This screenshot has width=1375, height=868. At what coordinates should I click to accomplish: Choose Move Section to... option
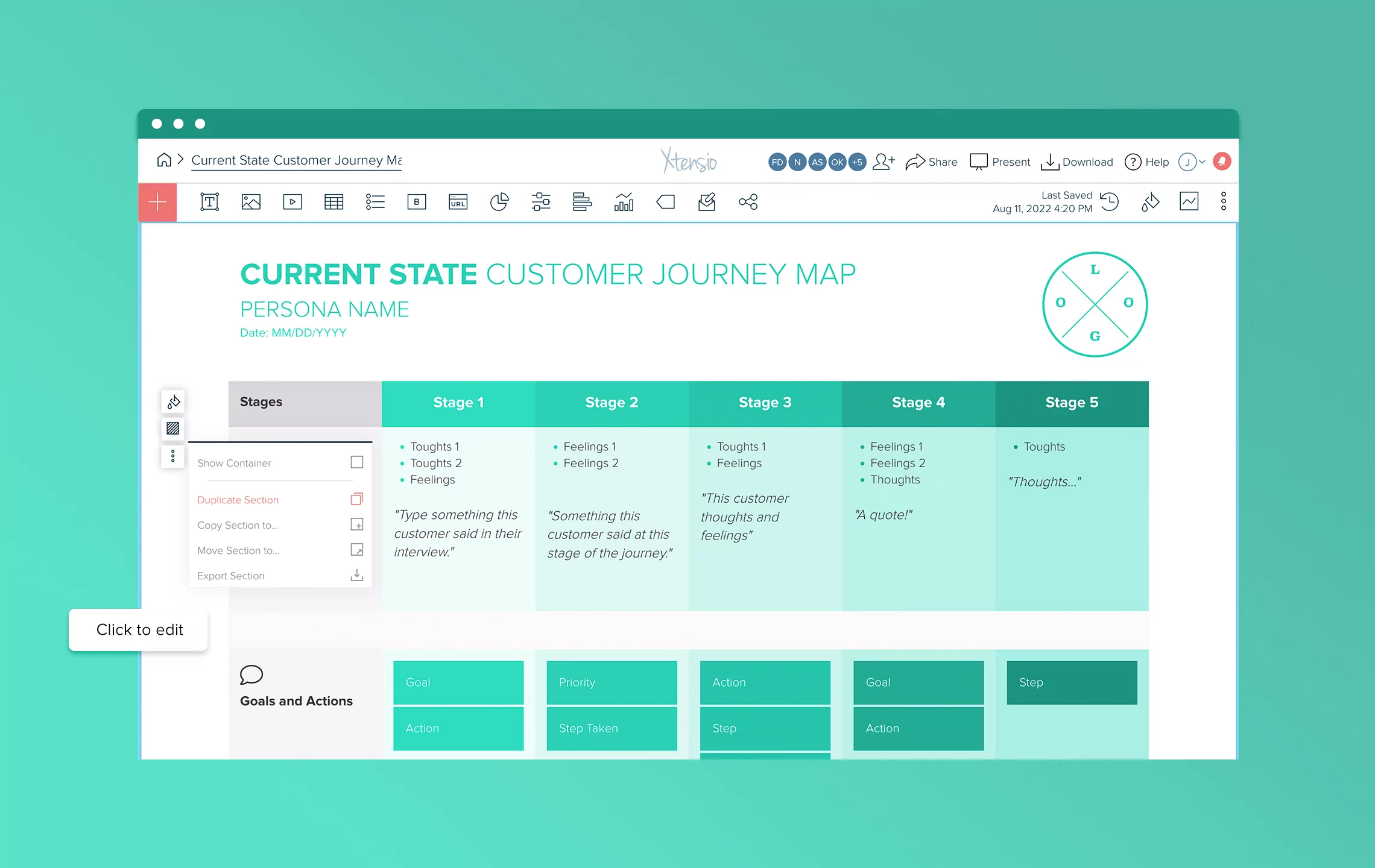pyautogui.click(x=238, y=550)
